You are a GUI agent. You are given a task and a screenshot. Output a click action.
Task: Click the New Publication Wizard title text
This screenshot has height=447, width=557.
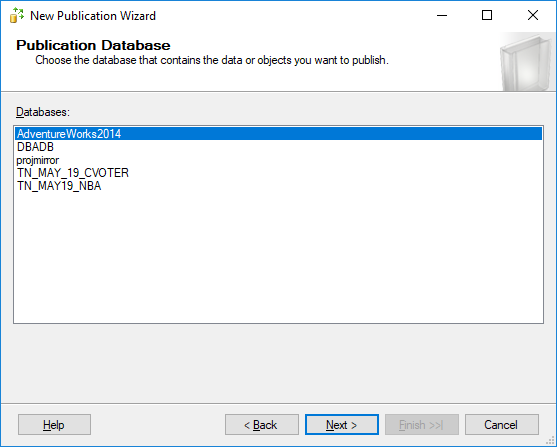93,16
